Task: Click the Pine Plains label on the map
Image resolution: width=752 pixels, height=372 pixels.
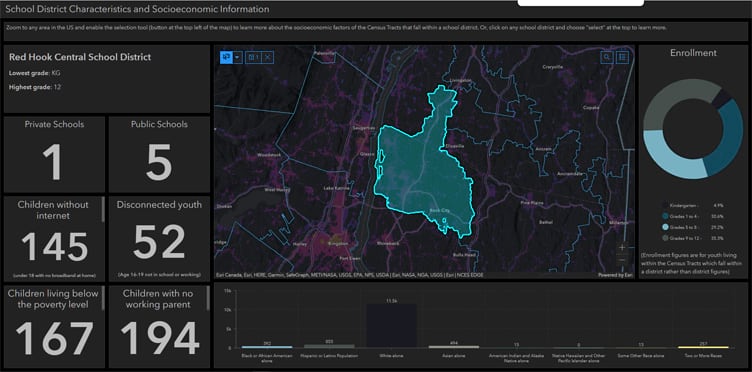Action: tap(532, 203)
